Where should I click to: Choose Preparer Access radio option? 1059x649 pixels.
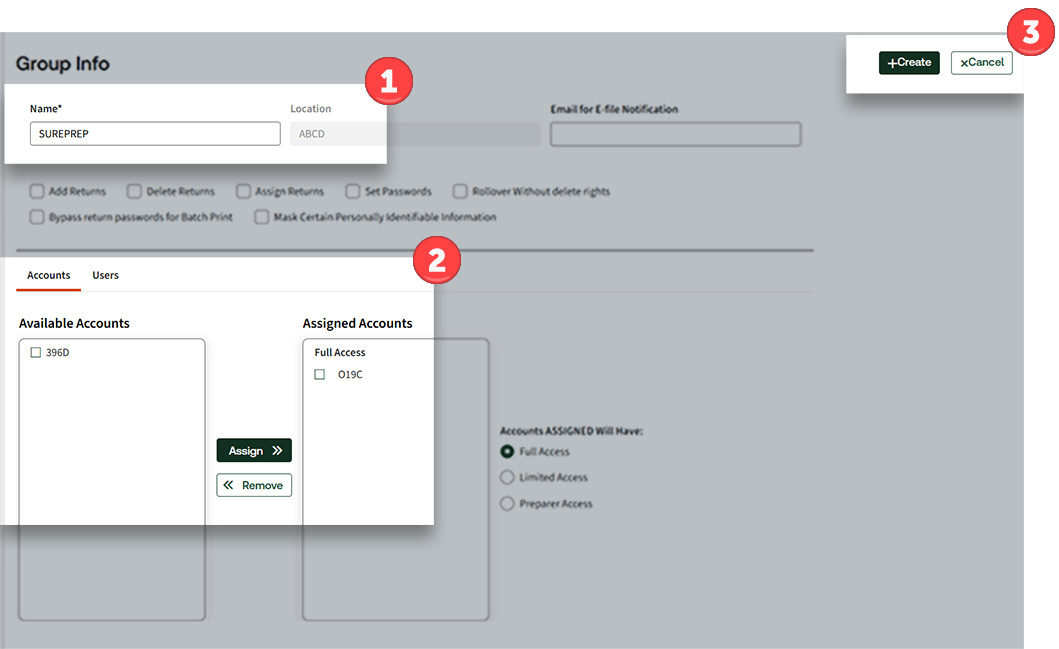tap(507, 504)
